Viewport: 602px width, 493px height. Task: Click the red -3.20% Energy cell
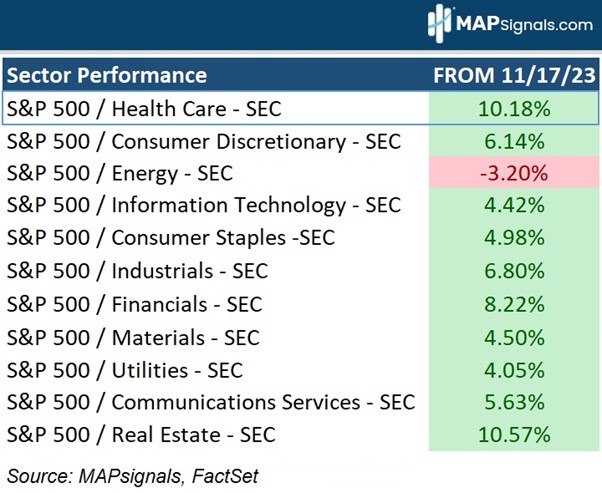tap(510, 173)
